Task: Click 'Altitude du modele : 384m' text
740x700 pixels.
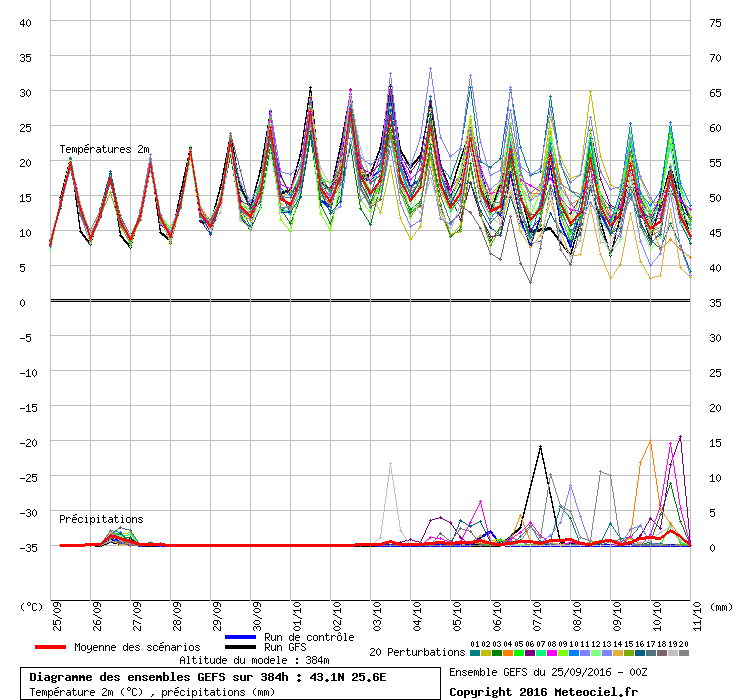Action: pos(254,660)
